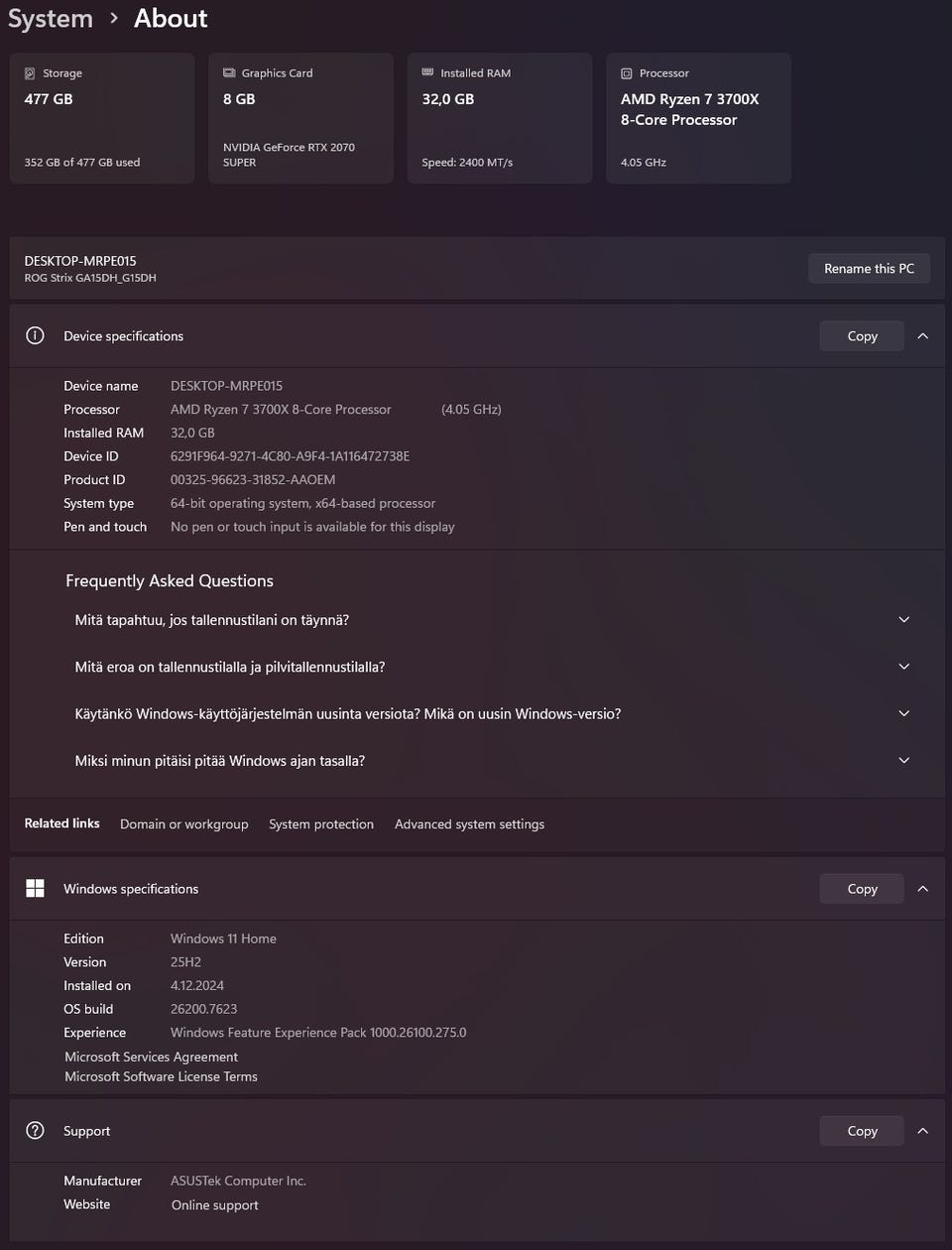Open the Microsoft Software License Terms
This screenshot has width=952, height=1250.
click(x=161, y=1076)
